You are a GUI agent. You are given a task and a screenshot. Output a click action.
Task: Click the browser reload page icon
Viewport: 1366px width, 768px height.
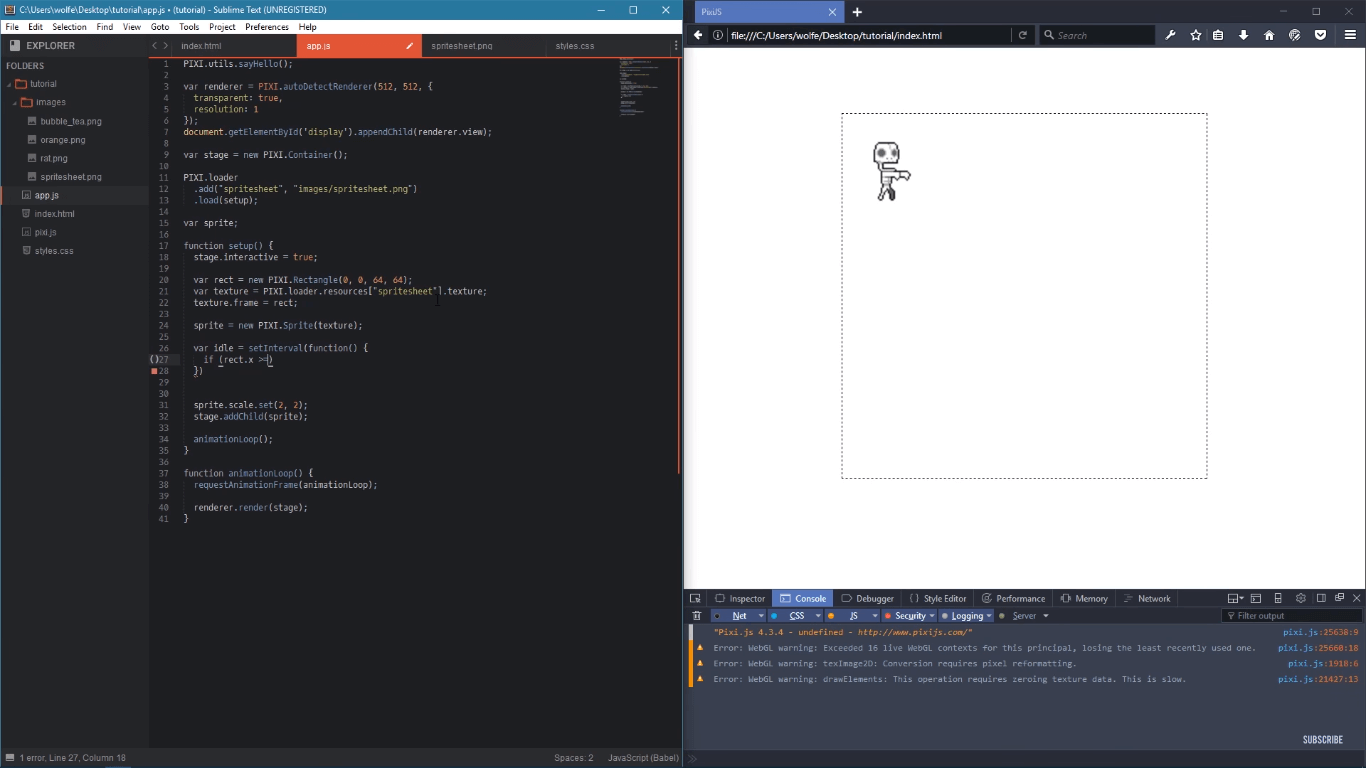coord(1022,35)
